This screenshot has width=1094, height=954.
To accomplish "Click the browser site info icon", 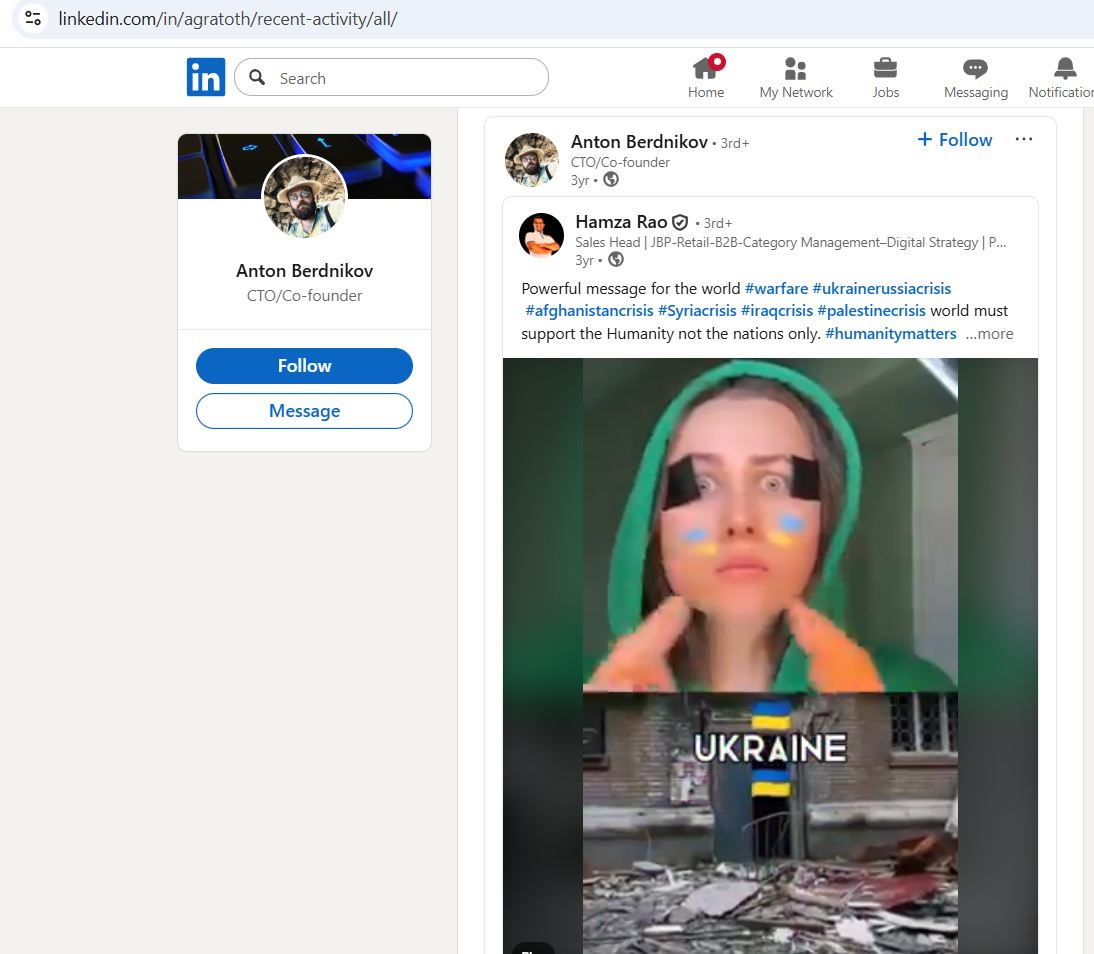I will [x=33, y=19].
